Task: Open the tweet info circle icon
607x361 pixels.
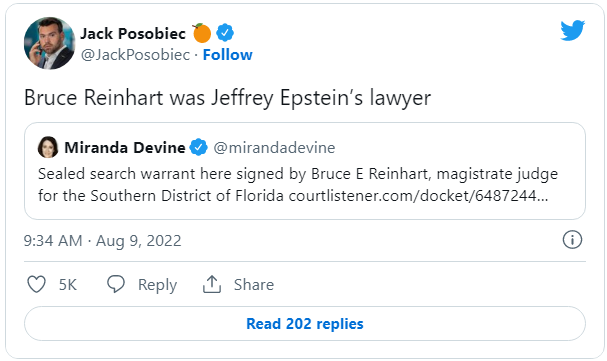Action: coord(572,240)
